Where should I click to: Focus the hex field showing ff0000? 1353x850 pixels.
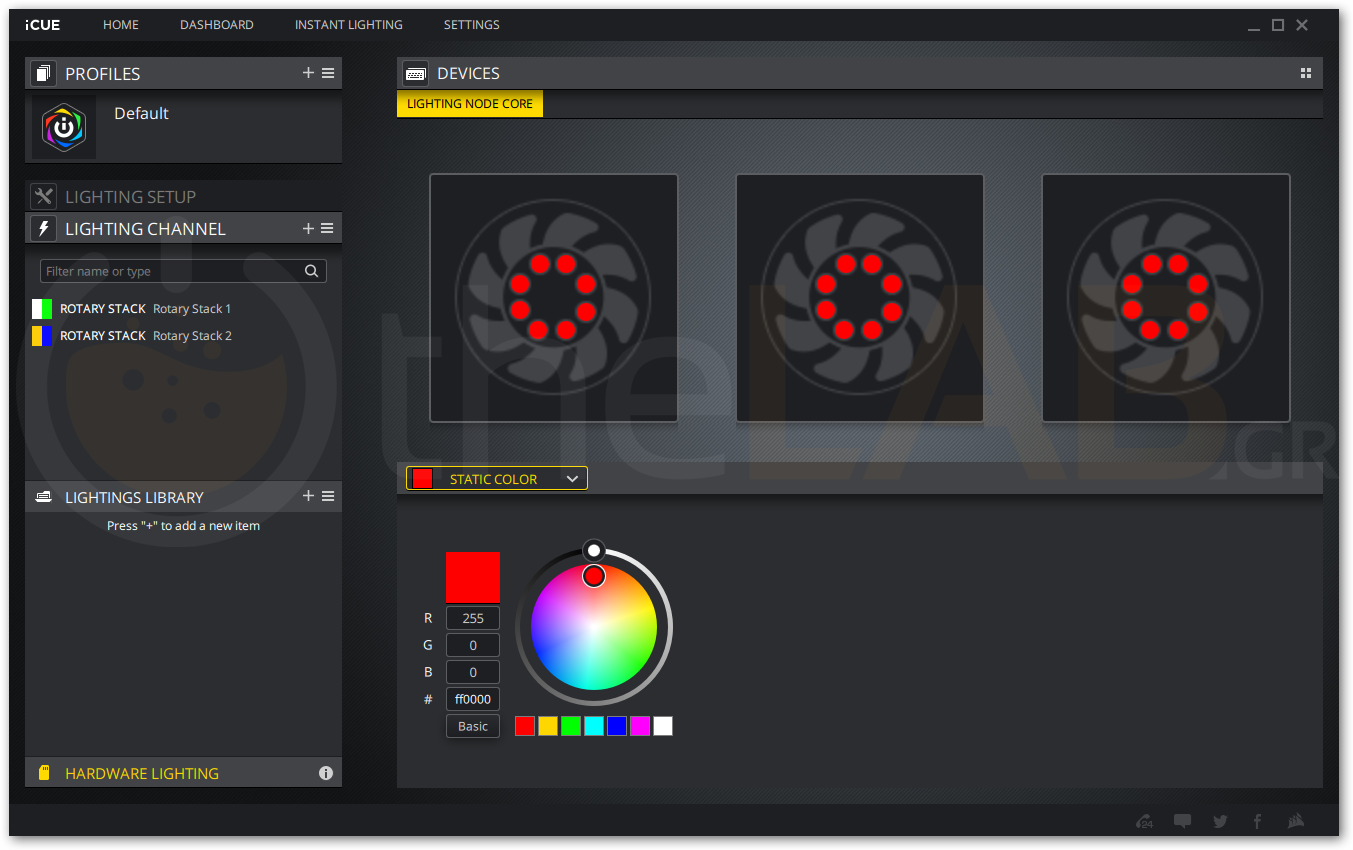(x=473, y=699)
